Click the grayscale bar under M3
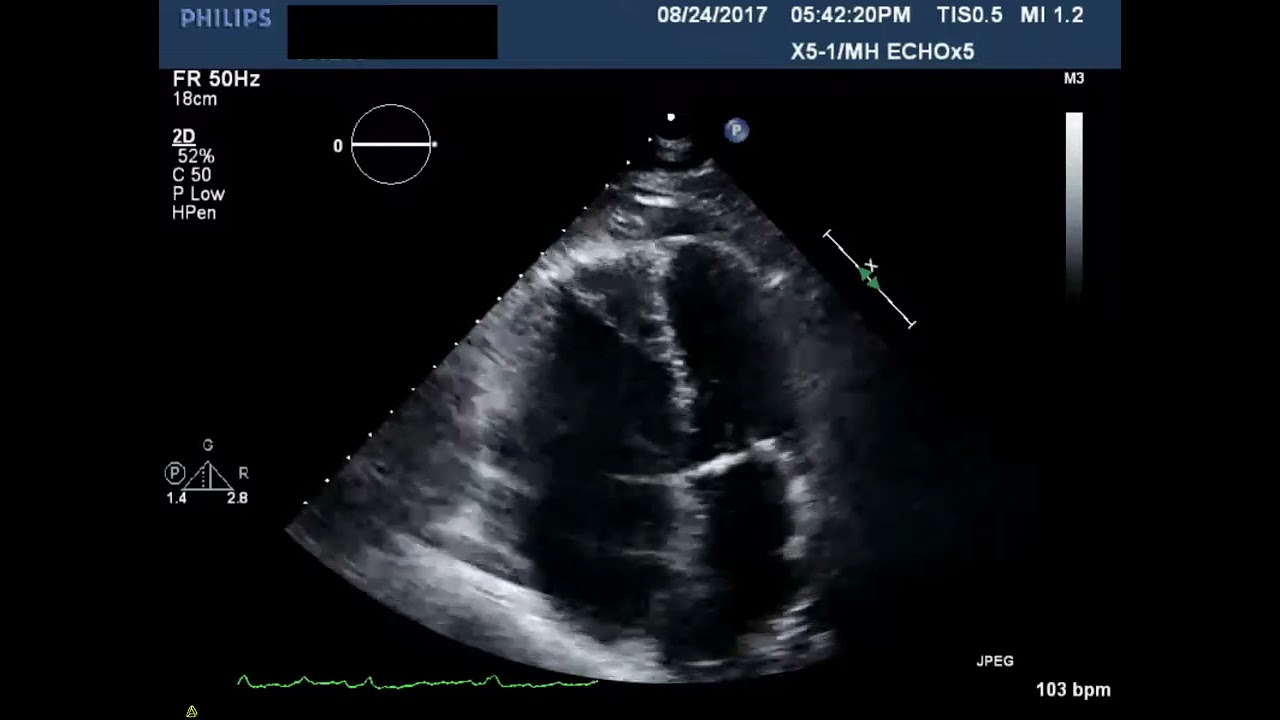Image resolution: width=1280 pixels, height=720 pixels. pos(1073,200)
